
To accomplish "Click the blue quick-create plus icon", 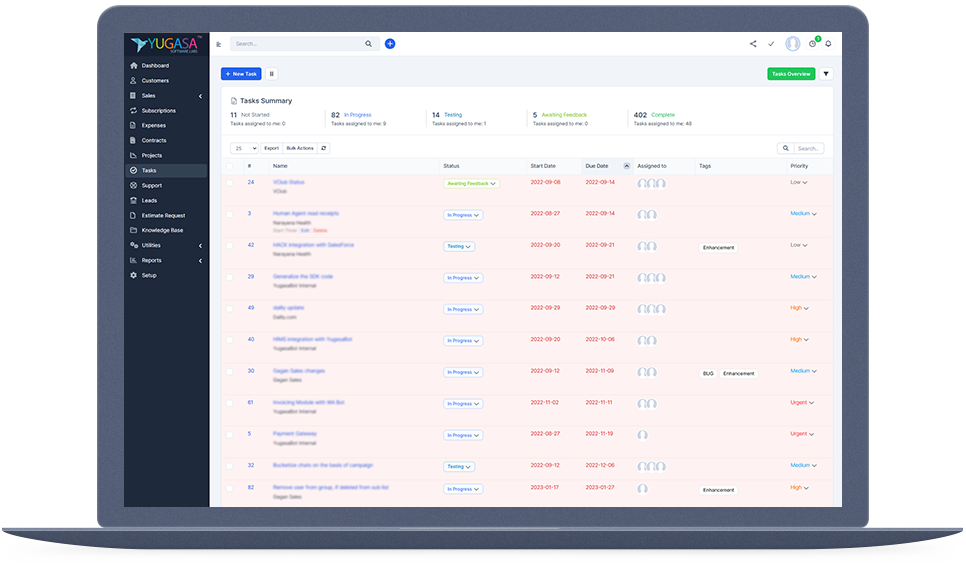I will pyautogui.click(x=390, y=44).
